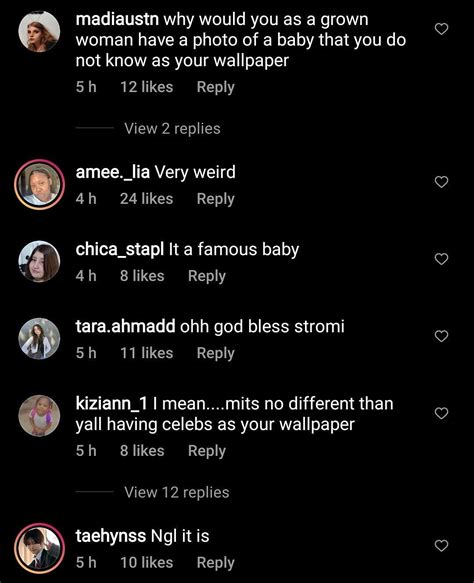Open tara.ahmadd username profile link
The width and height of the screenshot is (474, 583).
(125, 326)
